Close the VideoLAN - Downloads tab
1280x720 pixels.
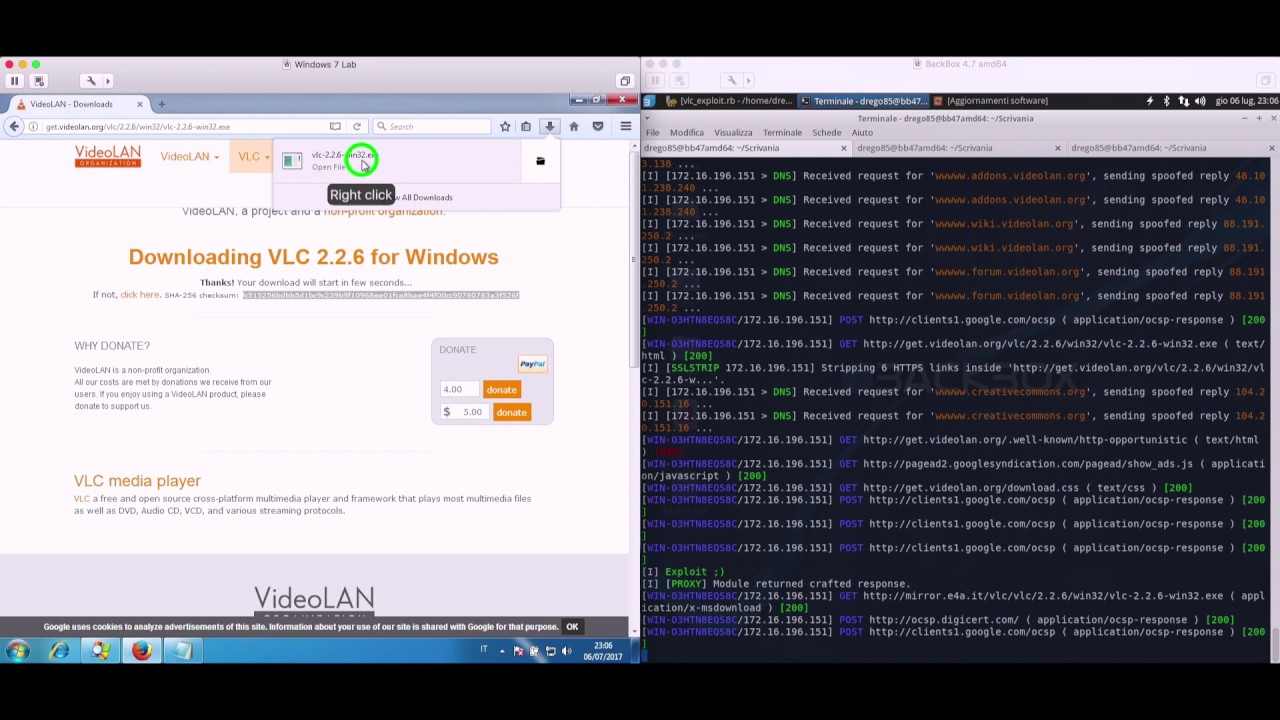139,104
